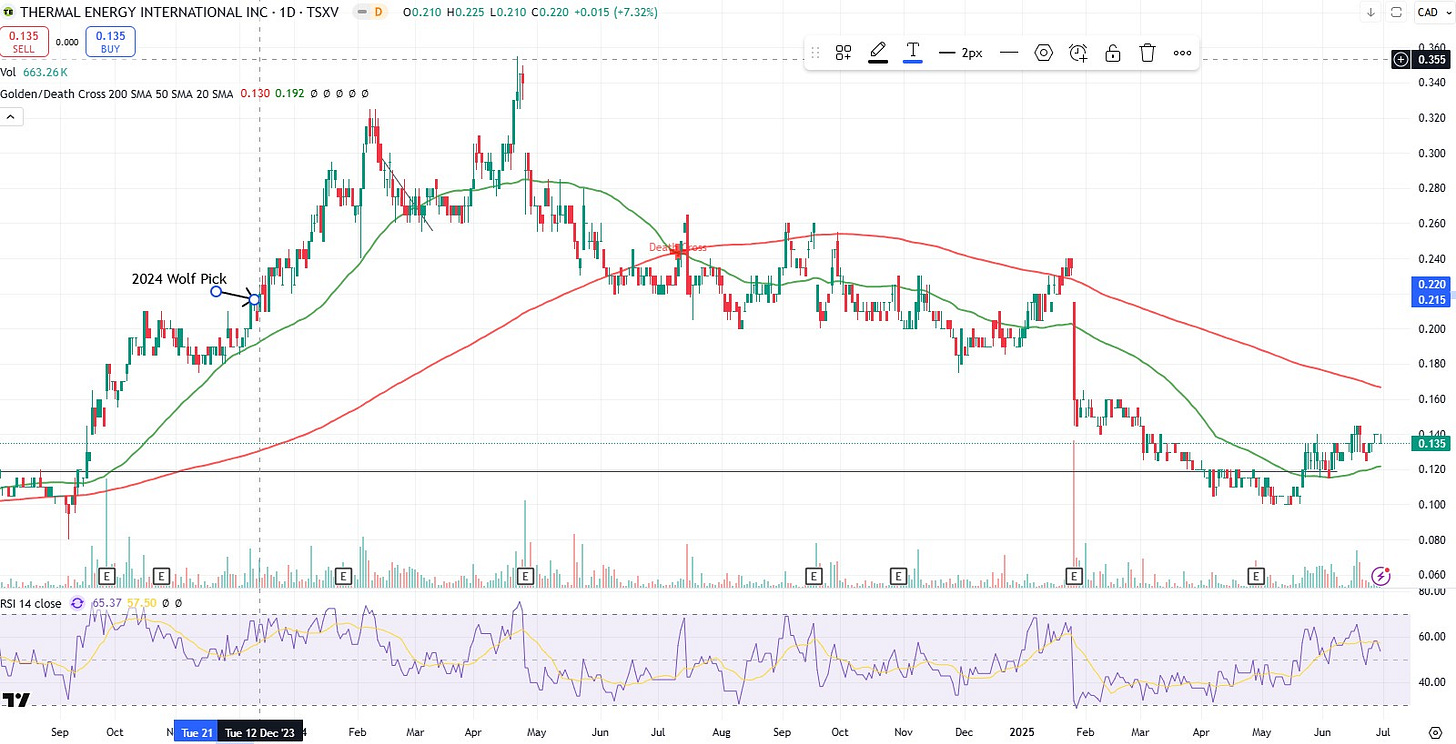Click the 60.00 RSI scale label
The width and height of the screenshot is (1456, 744).
1432,636
